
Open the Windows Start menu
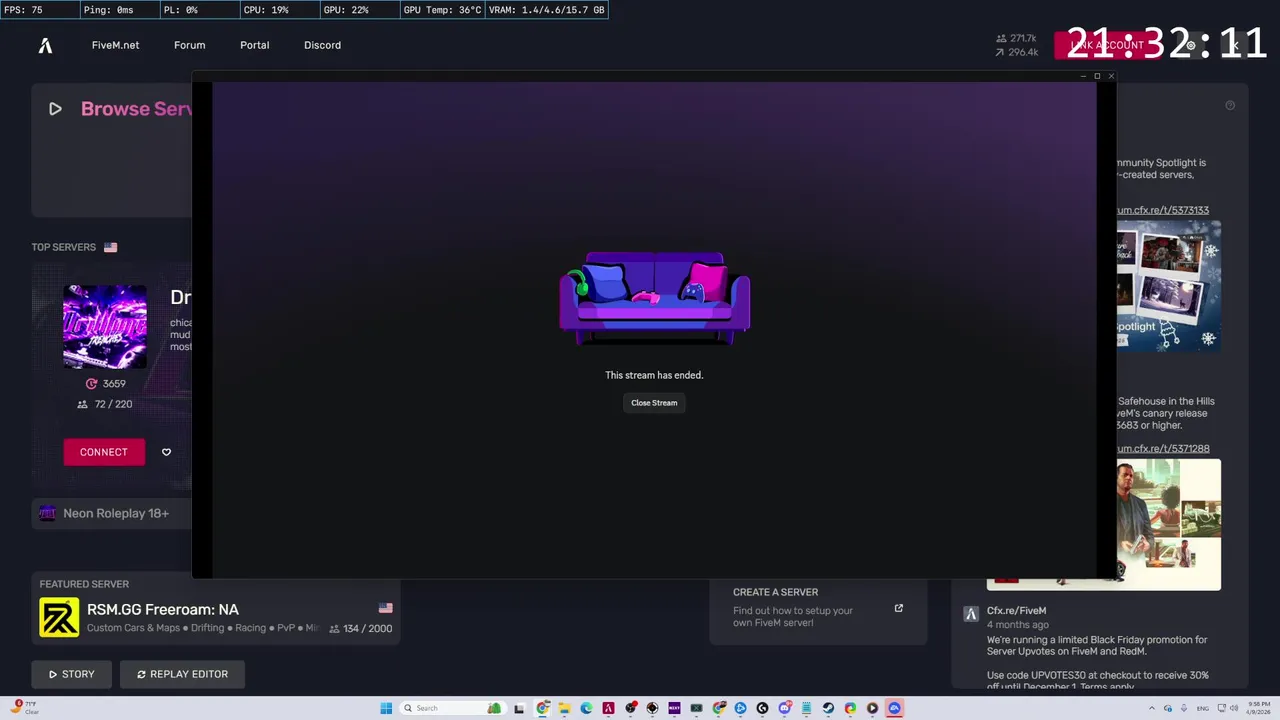point(386,708)
